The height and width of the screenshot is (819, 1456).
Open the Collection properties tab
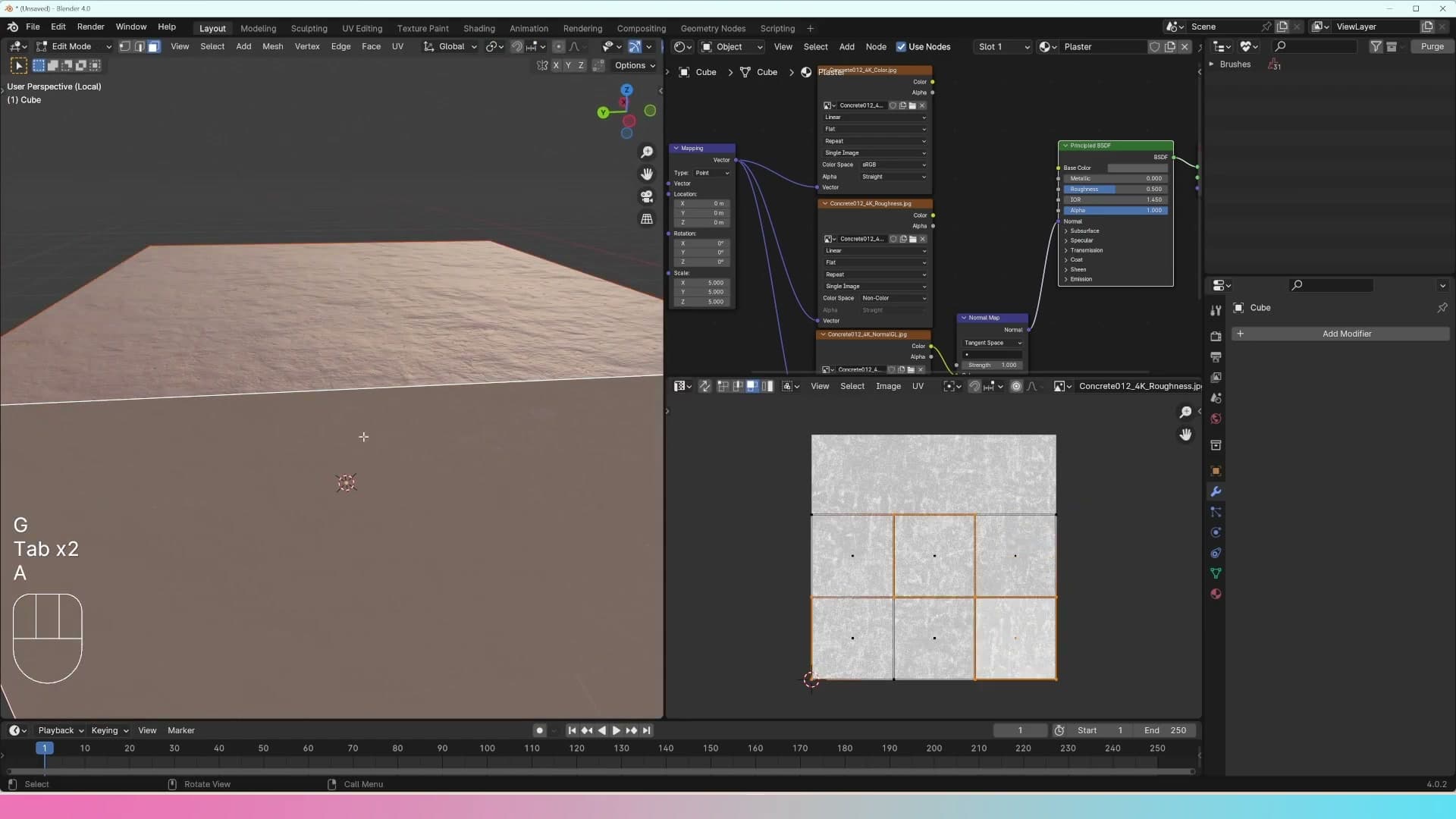pyautogui.click(x=1216, y=444)
